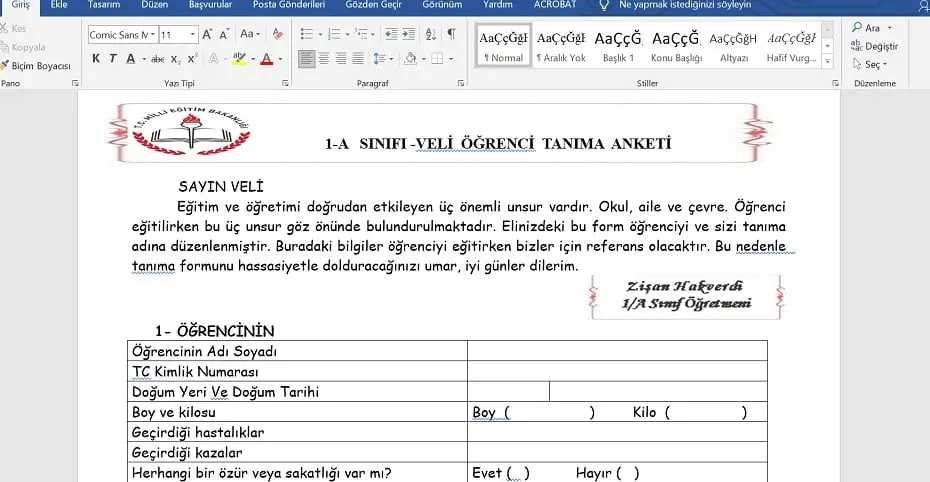Switch to the Düzen tab
Screen dimensions: 930x482
coord(154,5)
